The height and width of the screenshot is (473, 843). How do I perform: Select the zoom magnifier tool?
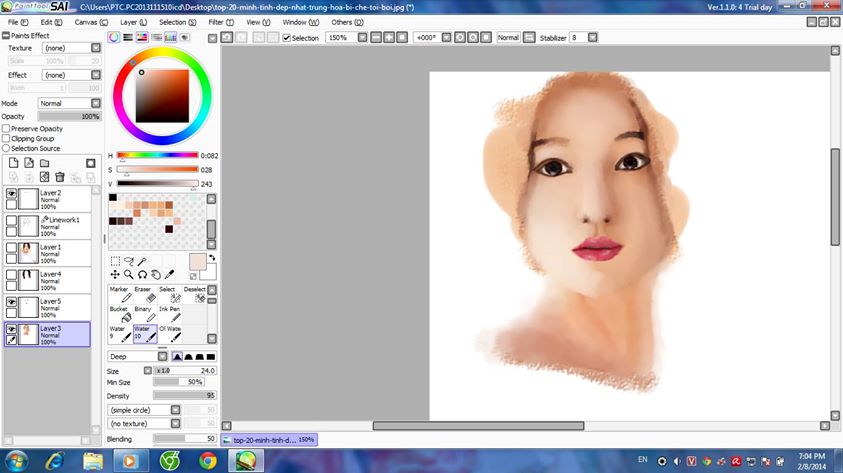point(128,275)
